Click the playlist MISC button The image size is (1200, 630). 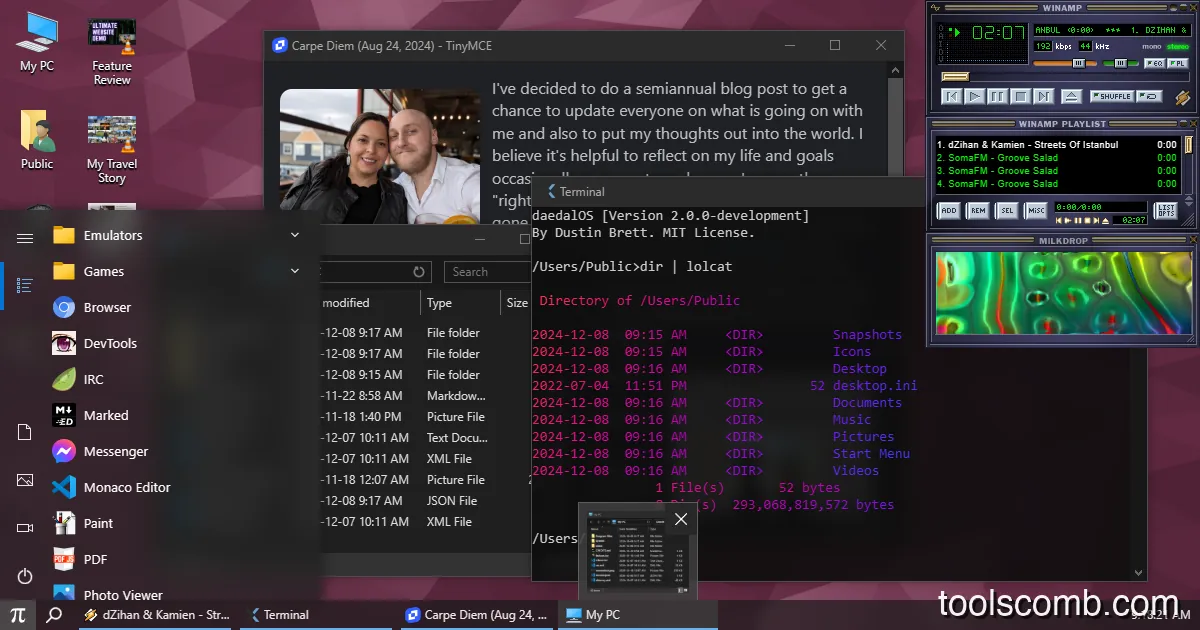coord(1036,210)
